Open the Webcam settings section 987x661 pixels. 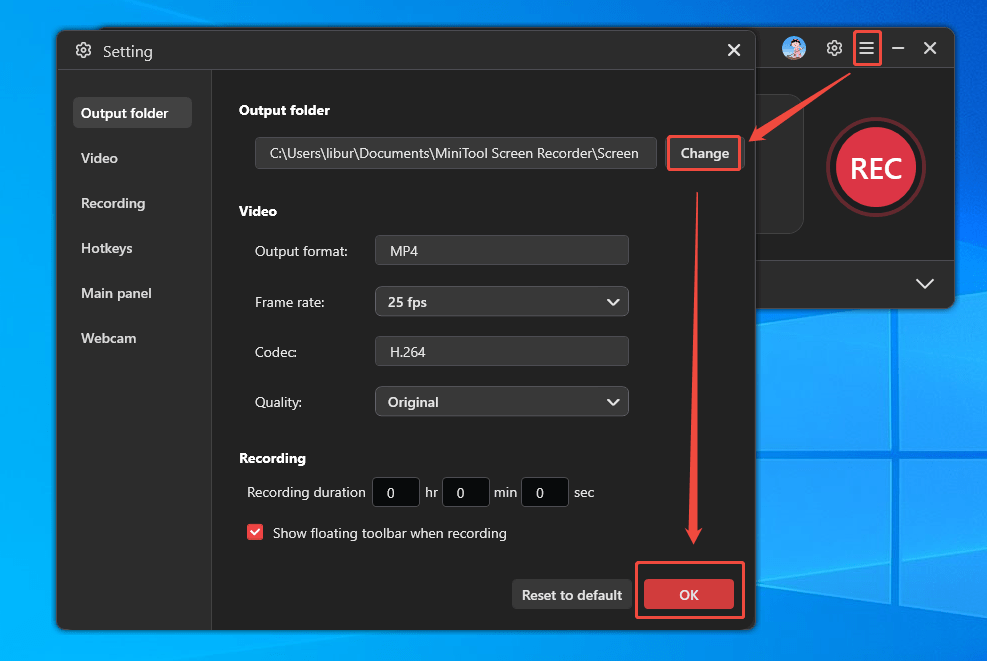108,338
